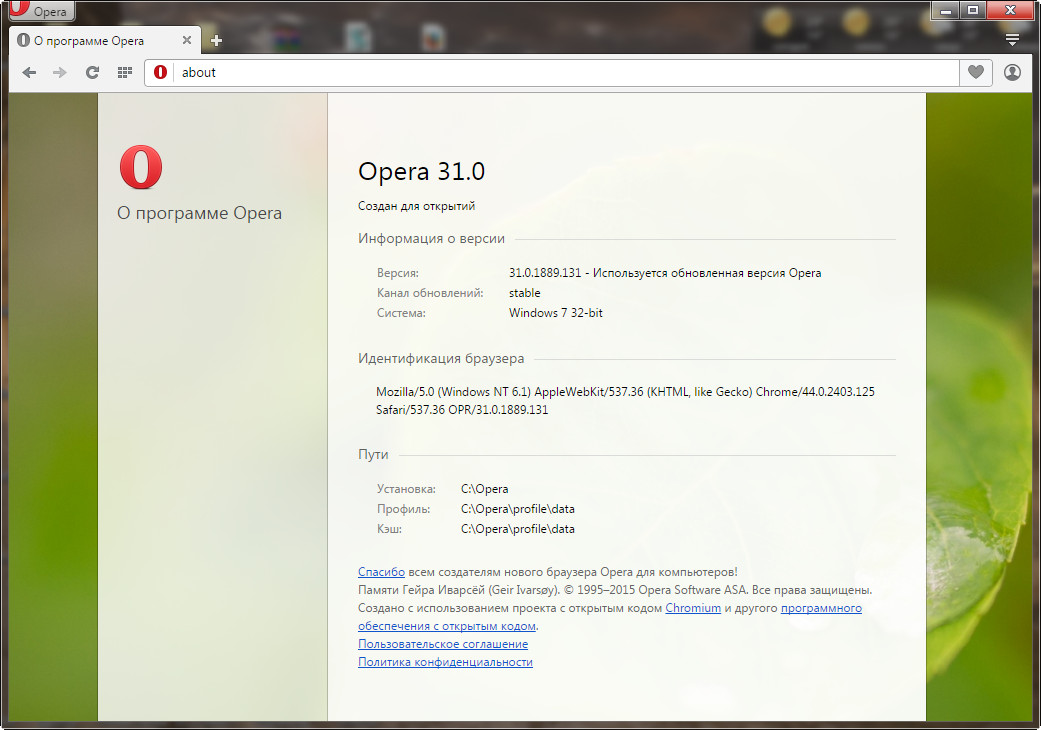Open Speed Dial grid icon
Image resolution: width=1041 pixels, height=730 pixels.
(124, 72)
